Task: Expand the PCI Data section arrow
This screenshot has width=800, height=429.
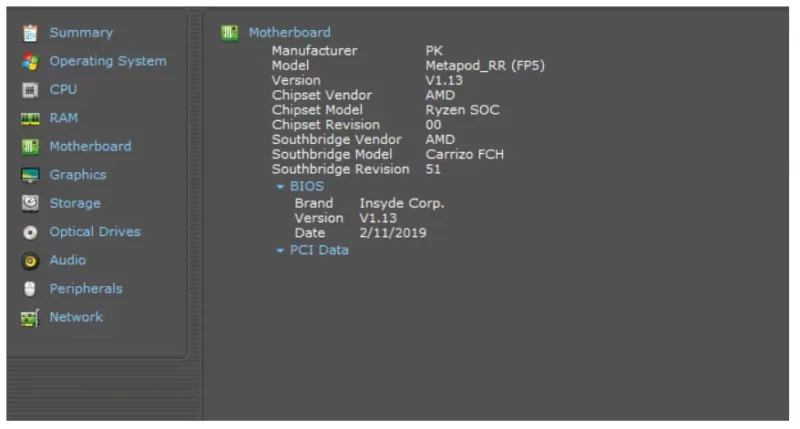Action: tap(280, 251)
